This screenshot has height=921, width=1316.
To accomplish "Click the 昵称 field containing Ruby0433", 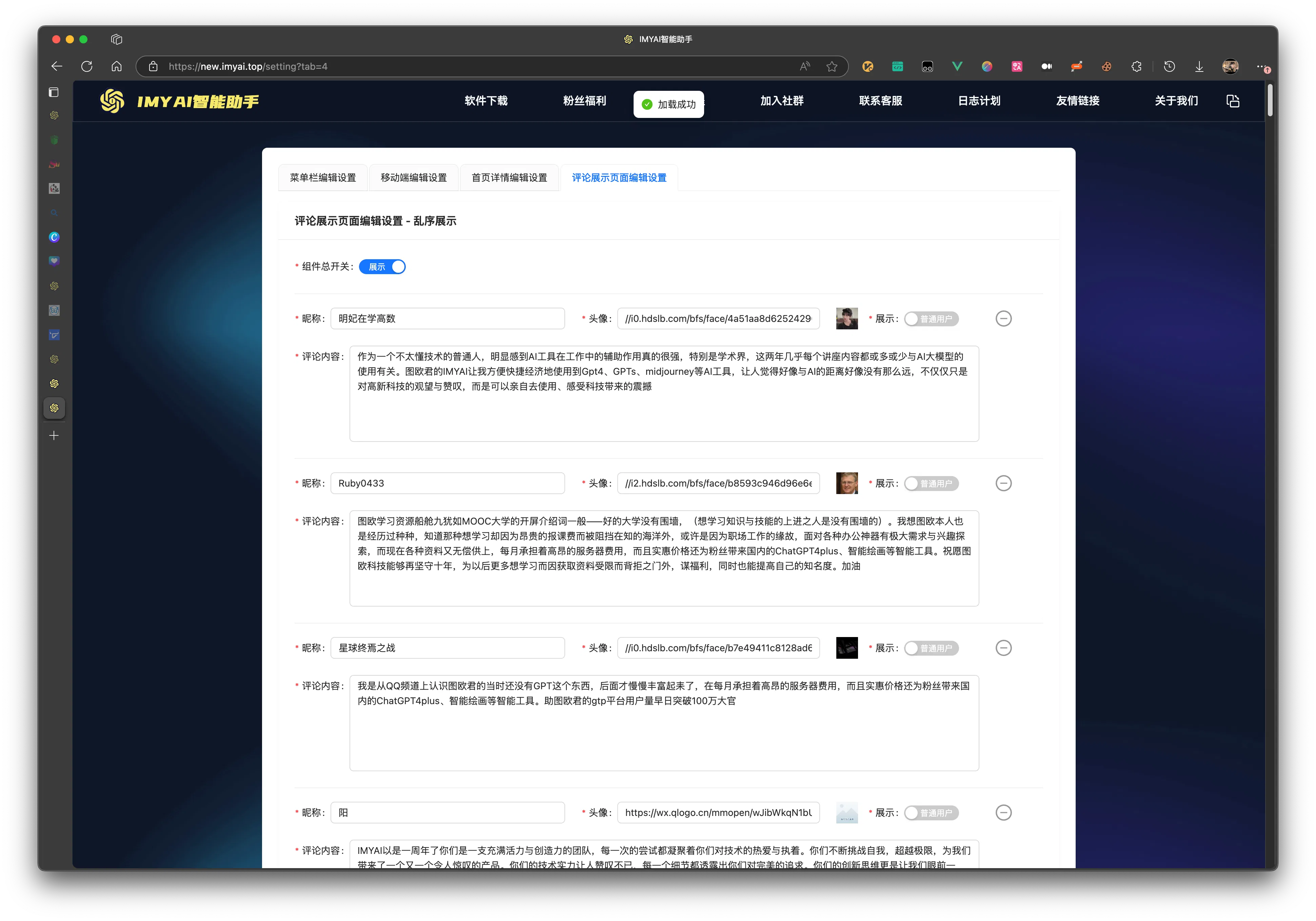I will (447, 484).
